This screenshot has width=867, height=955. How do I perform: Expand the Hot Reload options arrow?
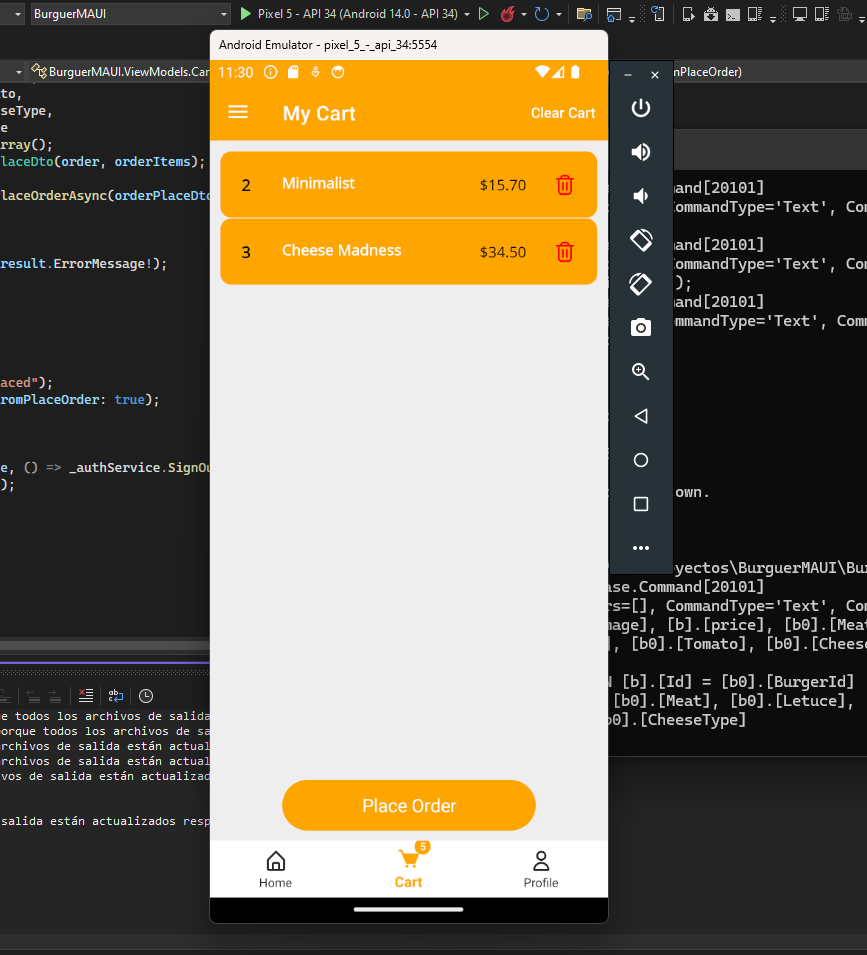524,14
